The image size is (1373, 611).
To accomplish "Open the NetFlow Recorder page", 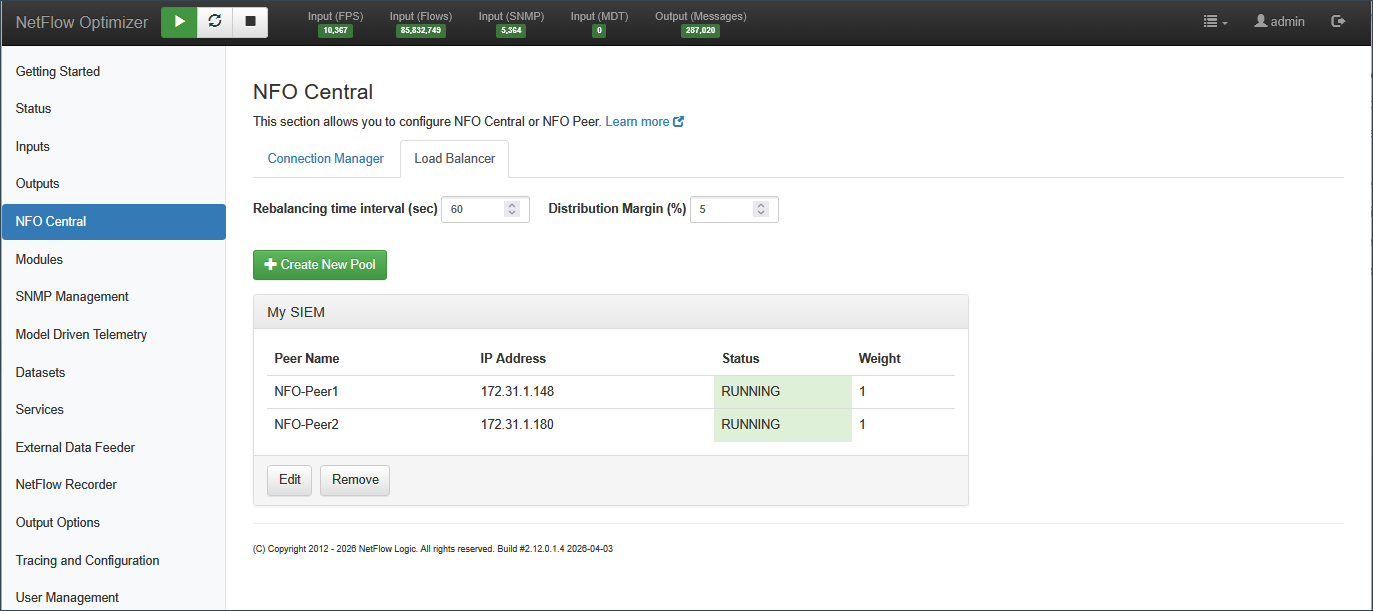I will [x=66, y=485].
